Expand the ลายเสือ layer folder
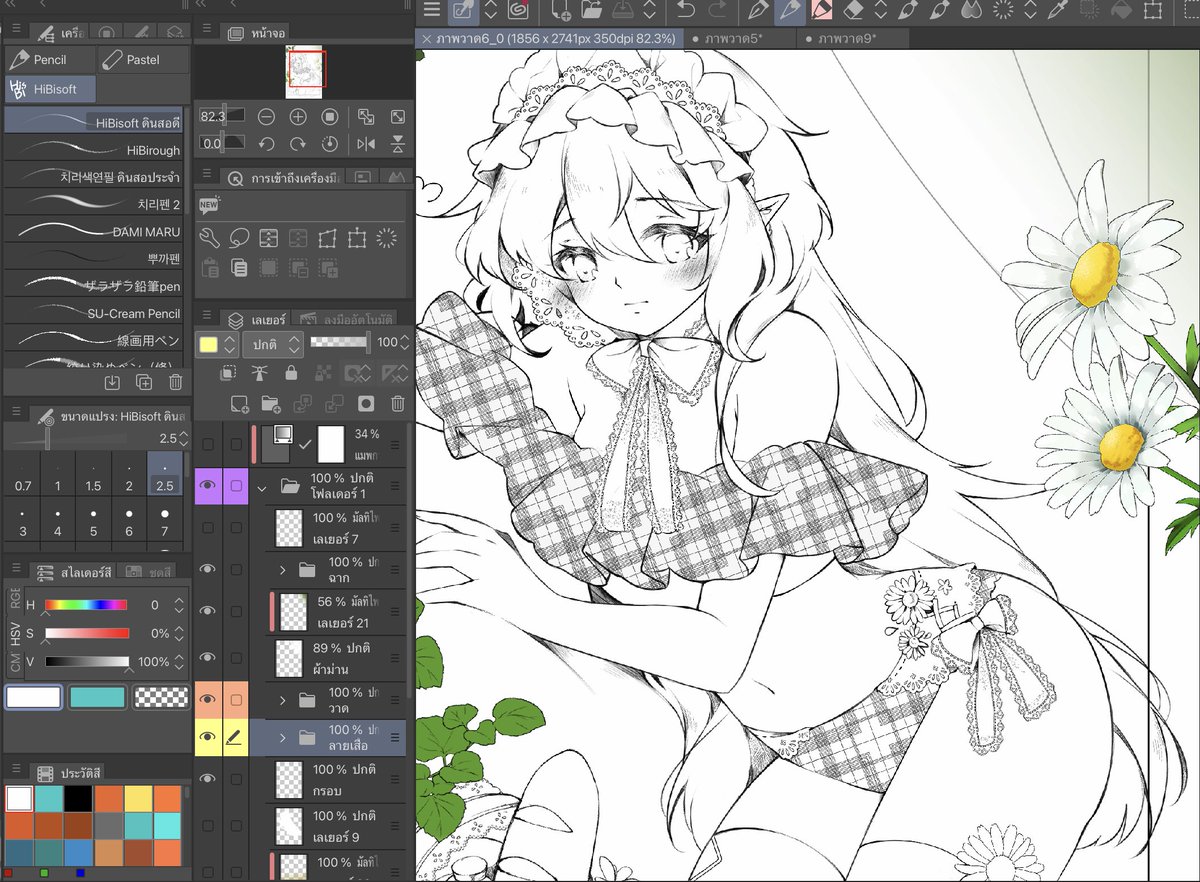The image size is (1200, 882). (x=283, y=738)
